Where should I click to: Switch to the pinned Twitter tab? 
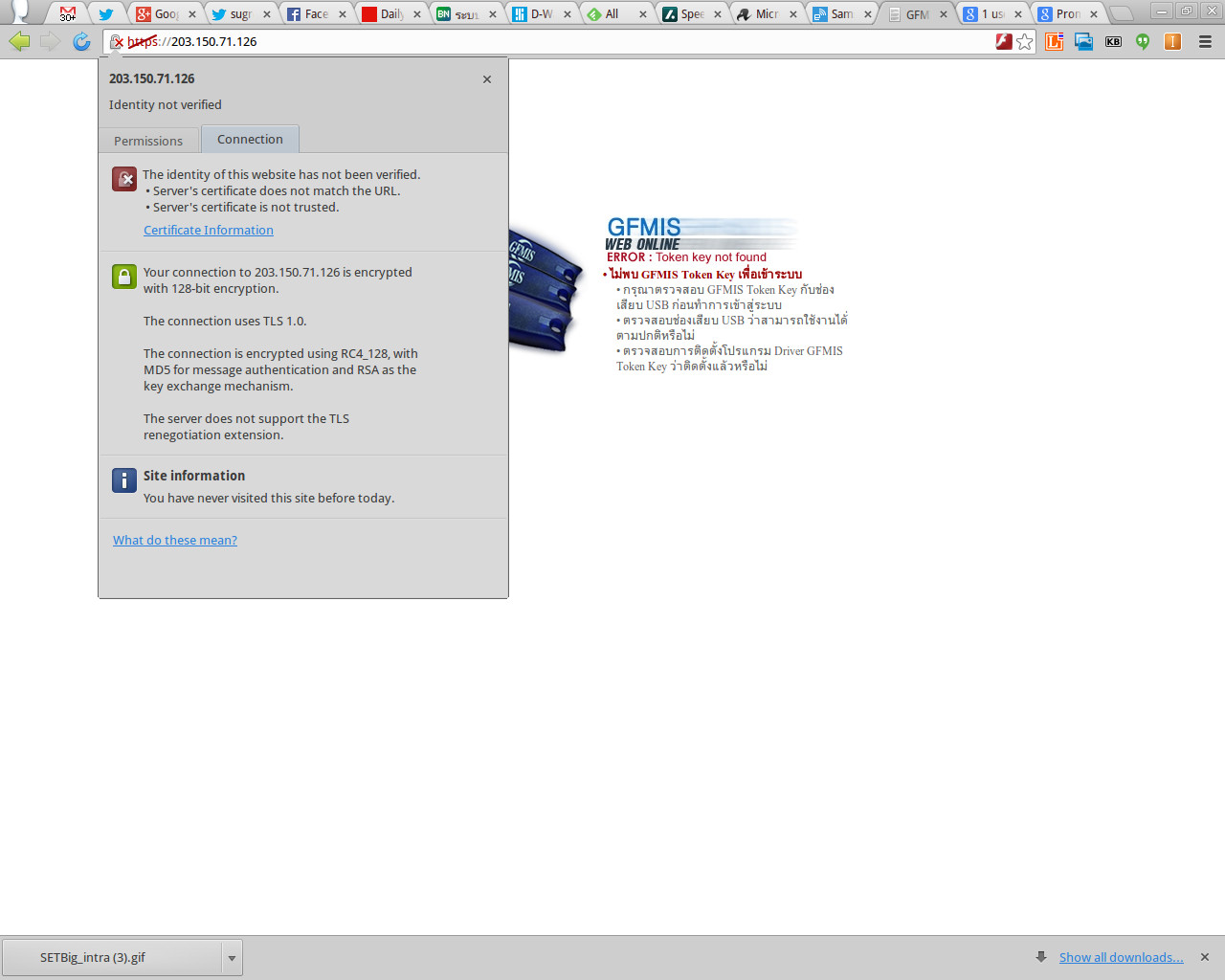[106, 13]
